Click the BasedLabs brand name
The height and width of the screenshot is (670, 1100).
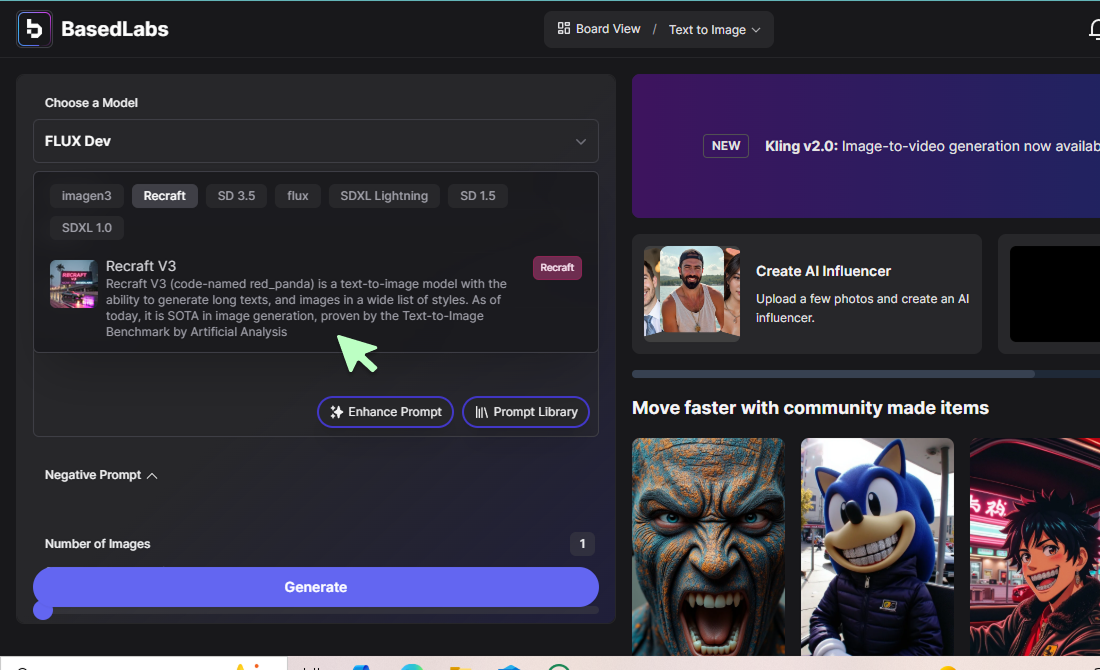point(115,29)
